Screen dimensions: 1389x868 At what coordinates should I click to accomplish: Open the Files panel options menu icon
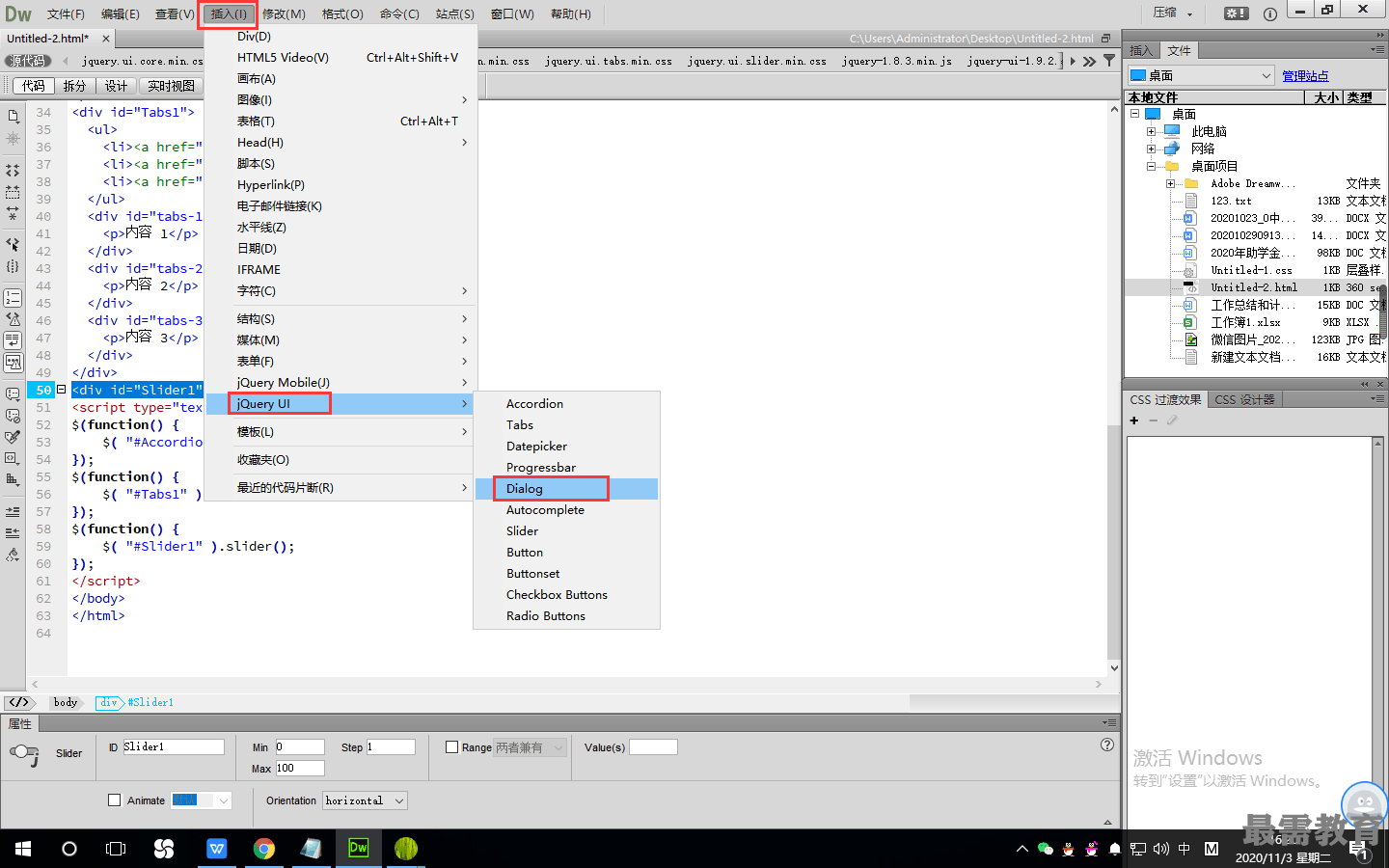coord(1377,49)
